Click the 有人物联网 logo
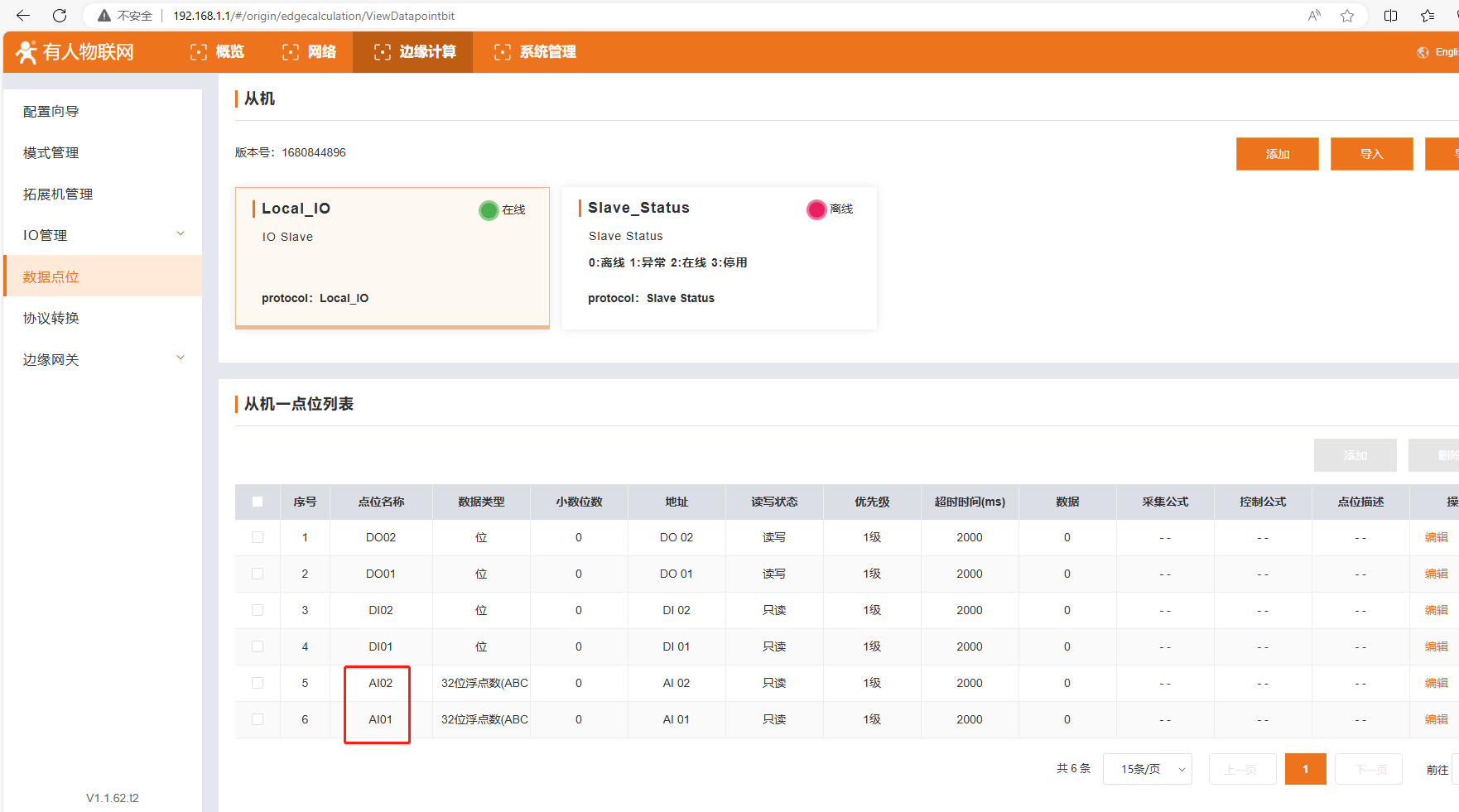Screen dimensions: 1459x812 pos(75,52)
